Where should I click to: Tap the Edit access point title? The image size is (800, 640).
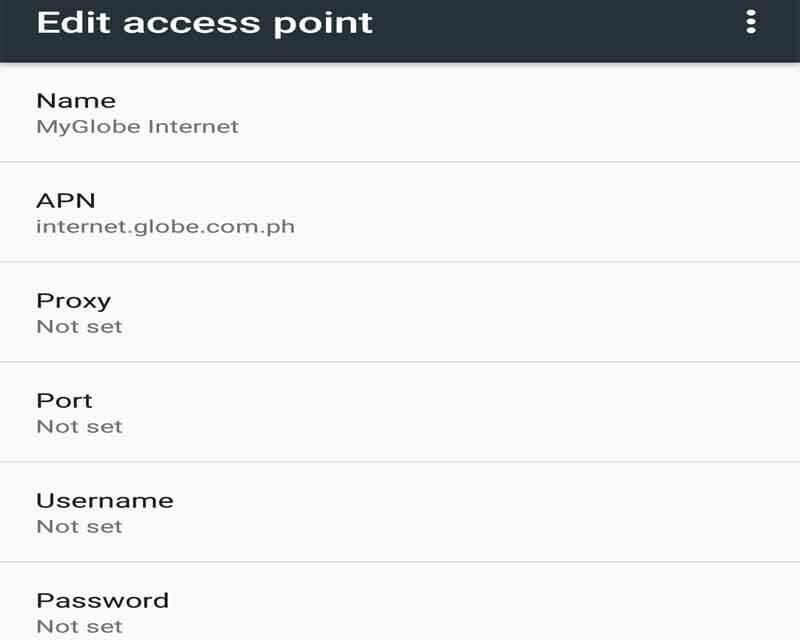(205, 23)
